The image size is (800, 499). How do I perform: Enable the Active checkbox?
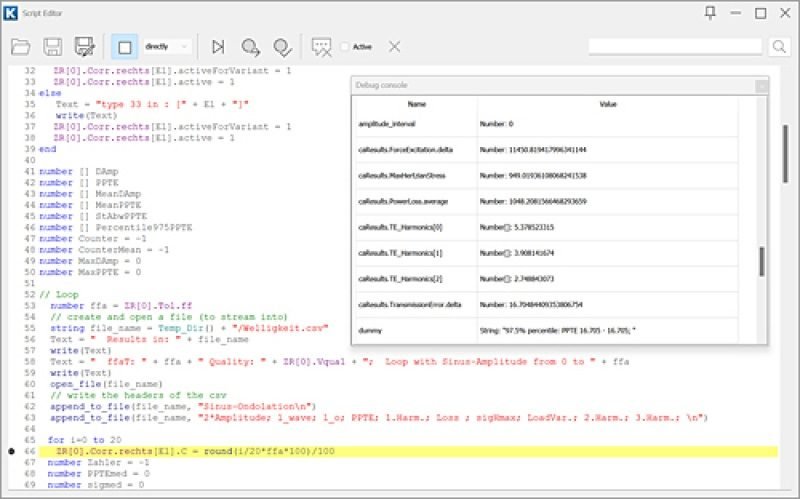pos(346,46)
